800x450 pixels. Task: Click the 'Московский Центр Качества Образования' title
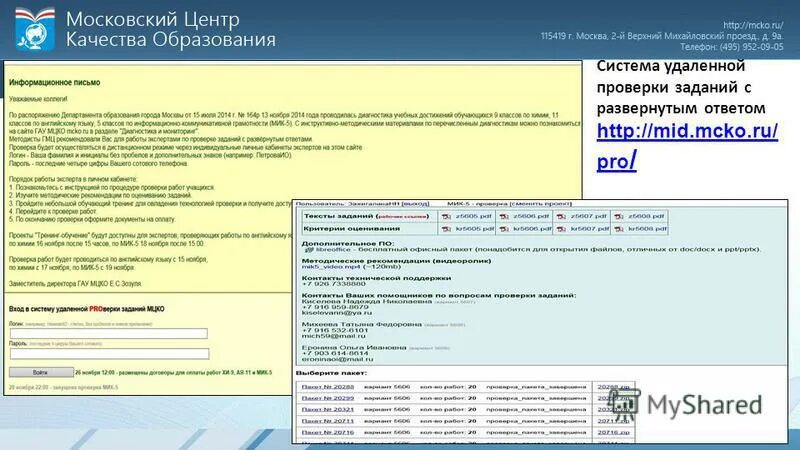click(x=171, y=29)
